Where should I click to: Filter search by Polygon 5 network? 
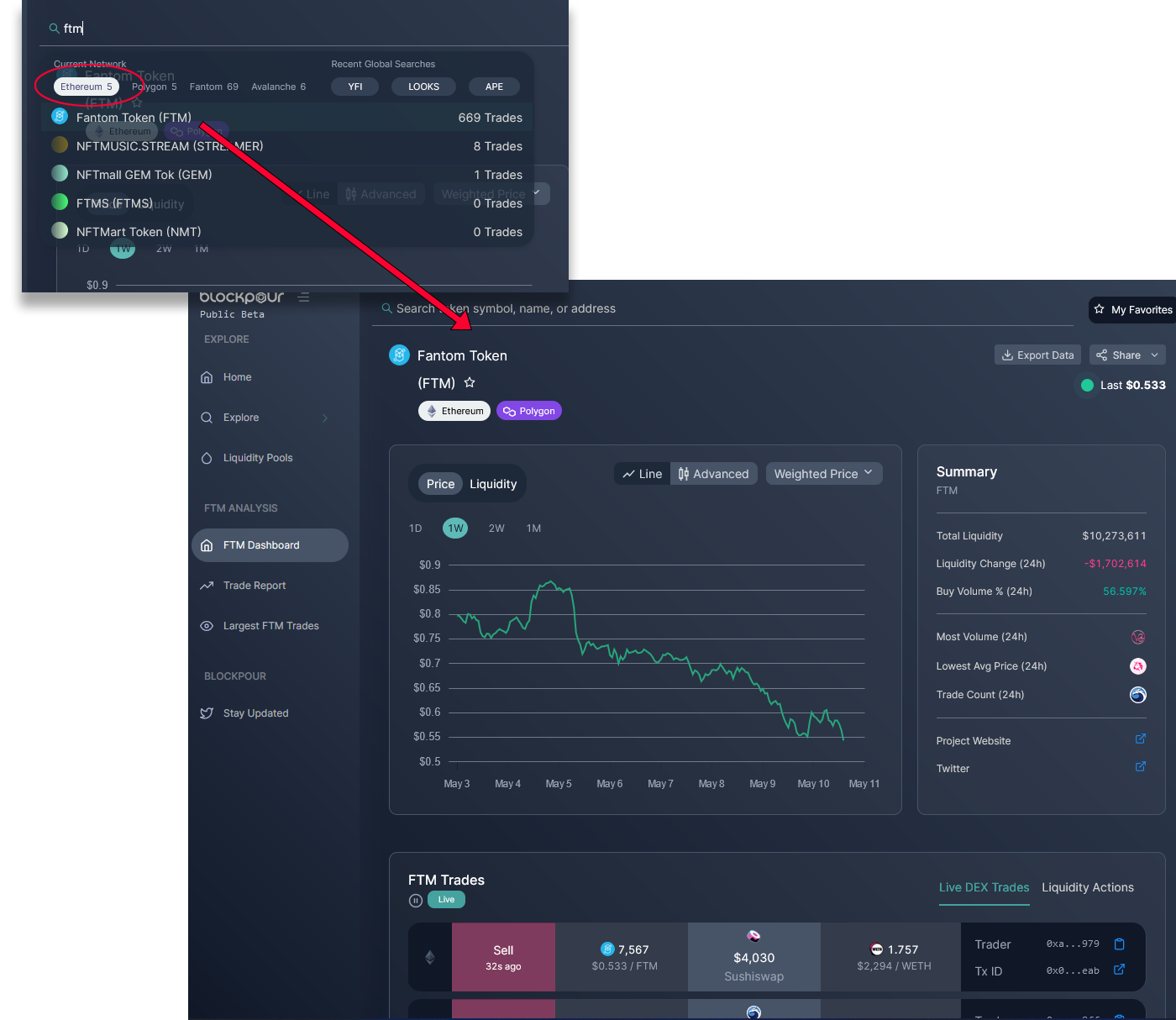pos(155,87)
